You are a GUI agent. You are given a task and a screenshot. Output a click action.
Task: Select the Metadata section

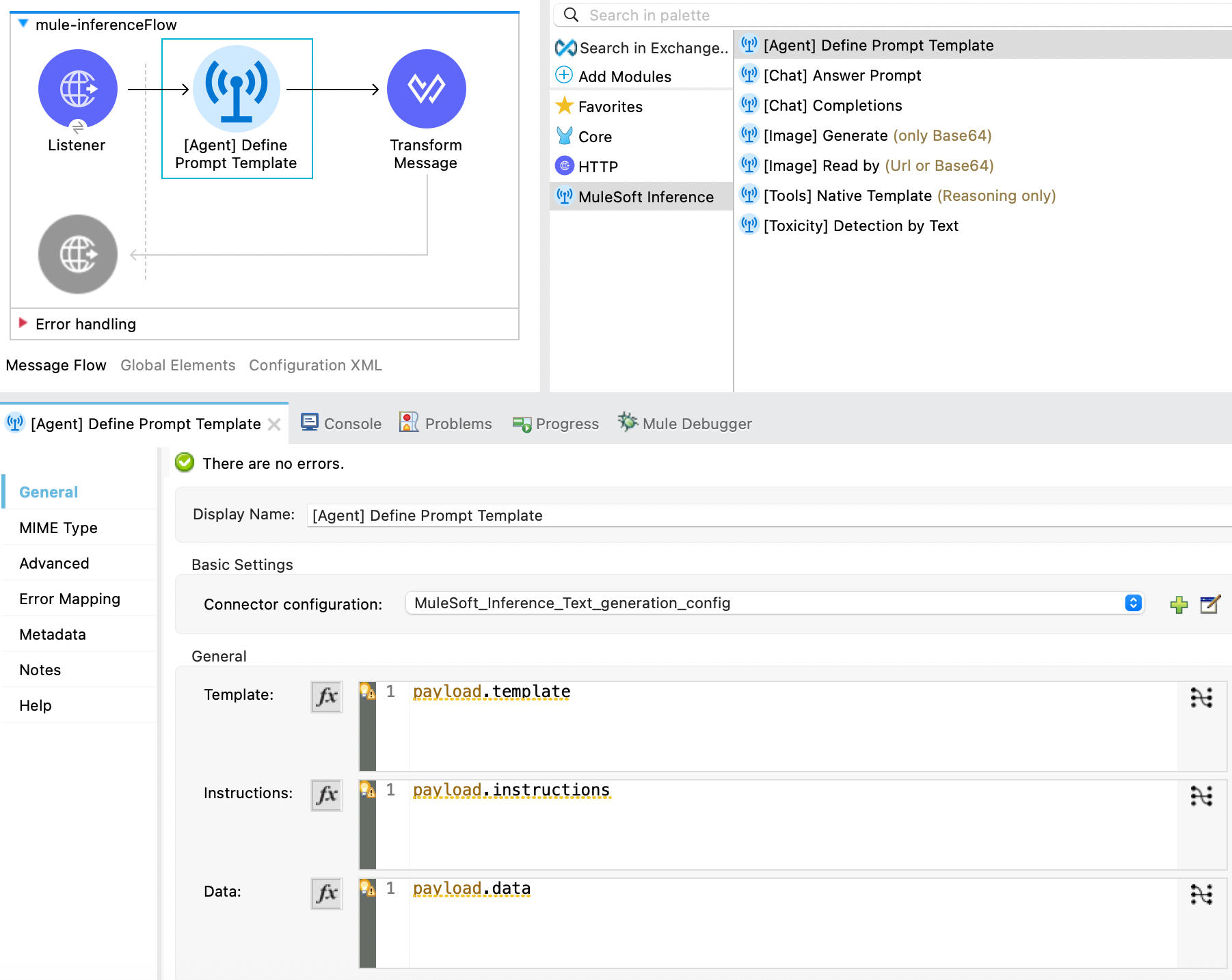pos(79,634)
